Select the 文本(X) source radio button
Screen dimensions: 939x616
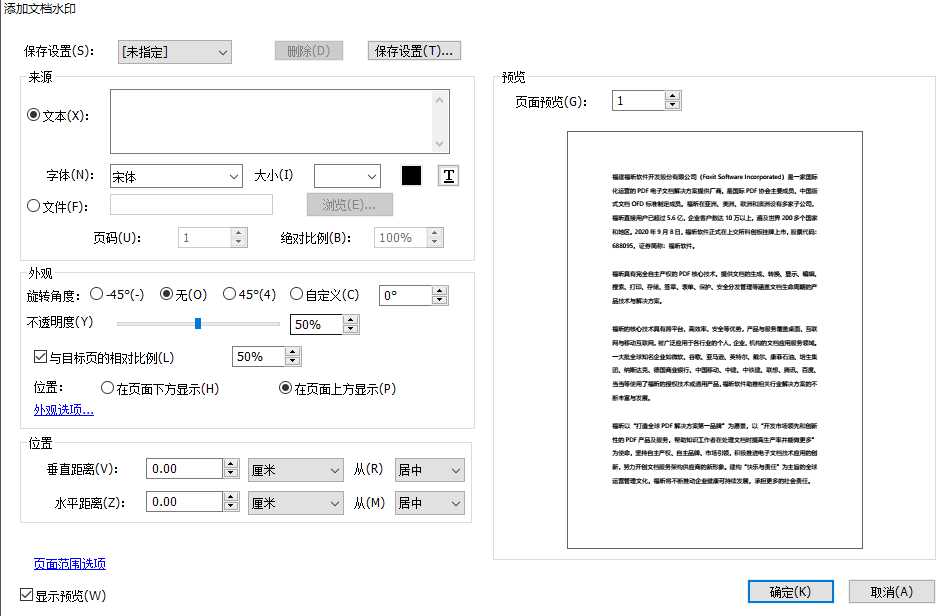click(x=35, y=114)
